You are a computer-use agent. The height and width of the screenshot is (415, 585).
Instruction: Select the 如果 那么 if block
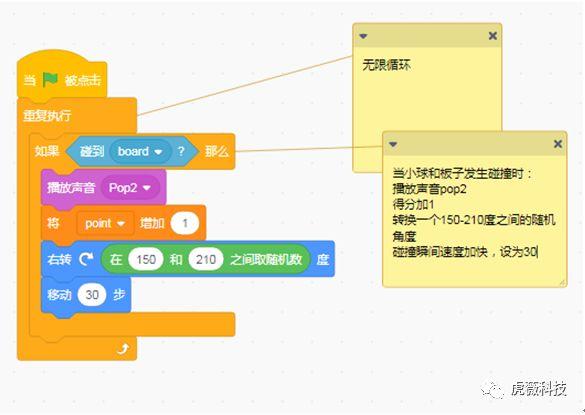click(x=47, y=151)
